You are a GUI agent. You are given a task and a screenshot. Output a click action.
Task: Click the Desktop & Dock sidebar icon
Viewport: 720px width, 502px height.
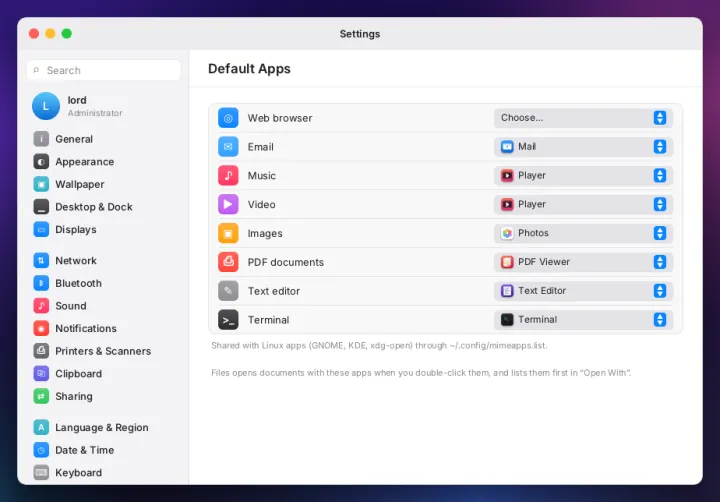click(x=41, y=207)
